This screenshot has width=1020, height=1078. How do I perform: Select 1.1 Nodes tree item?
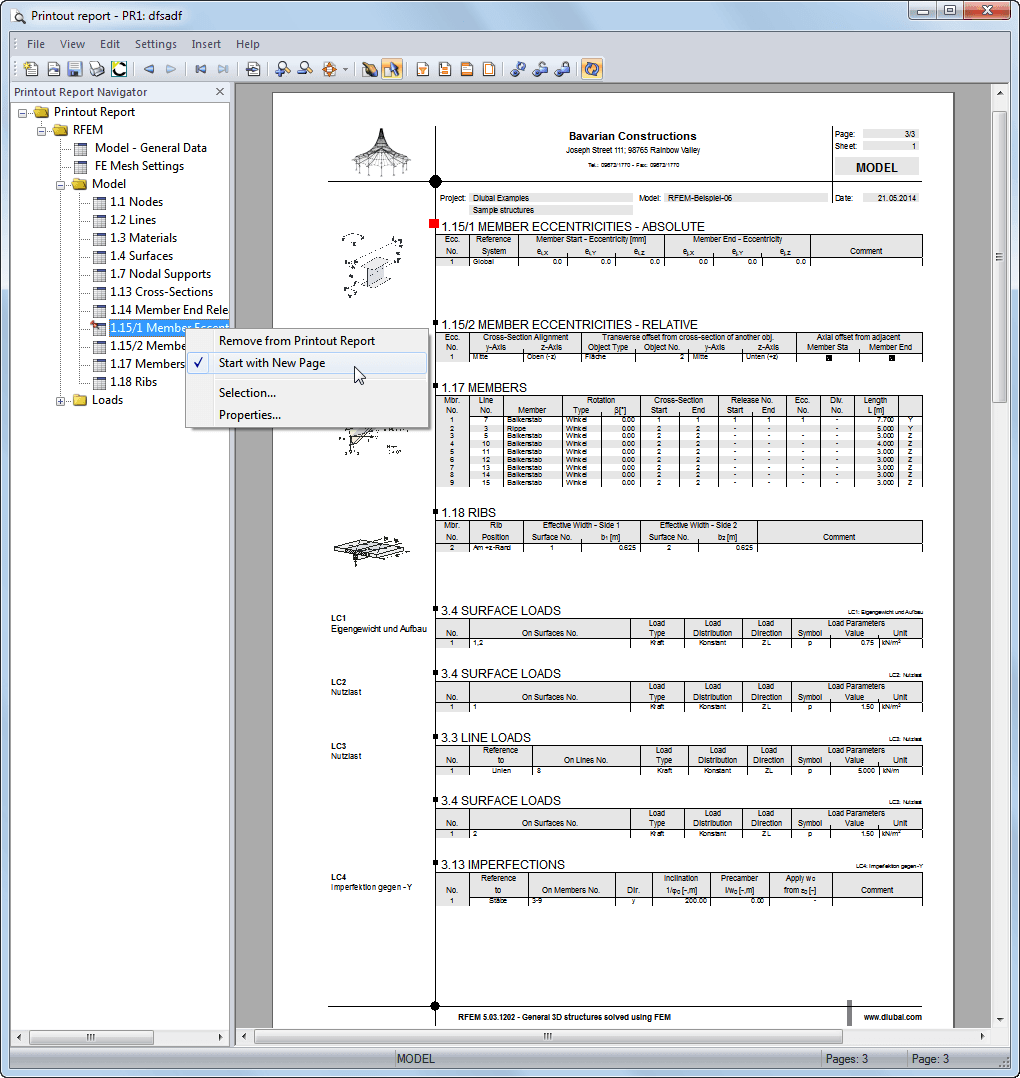[136, 201]
